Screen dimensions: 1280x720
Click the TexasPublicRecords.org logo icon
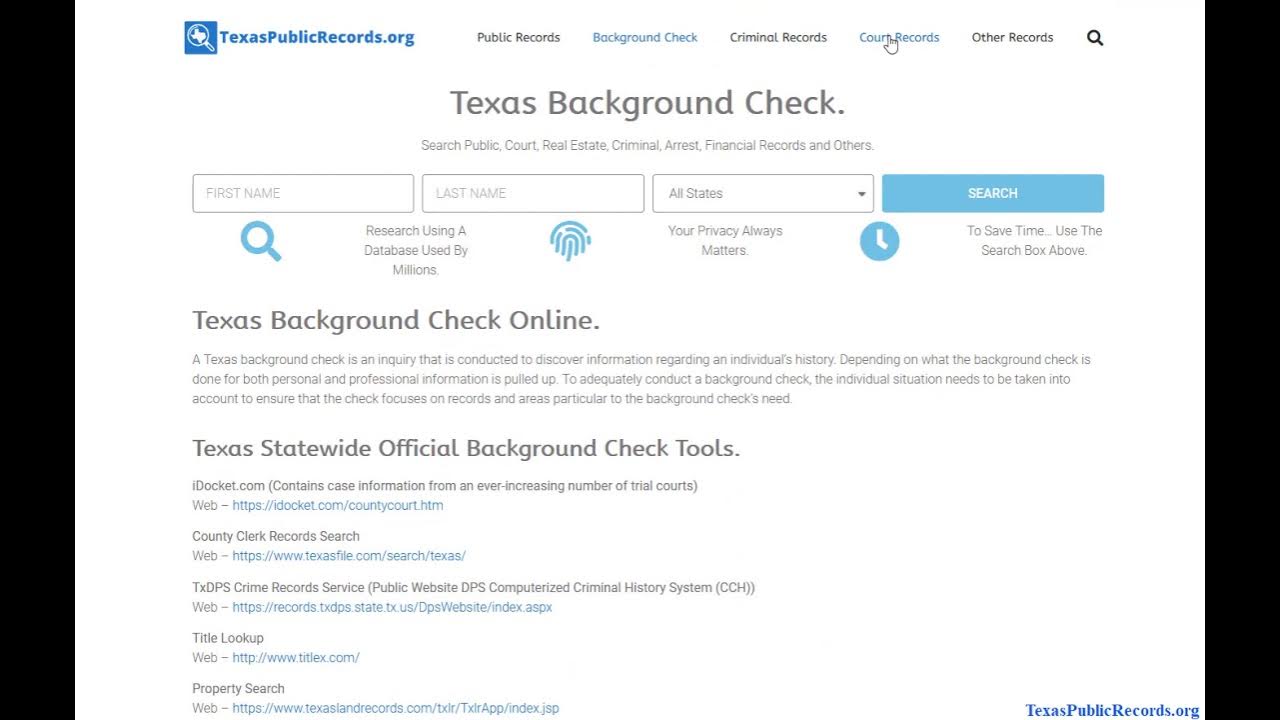(x=200, y=38)
